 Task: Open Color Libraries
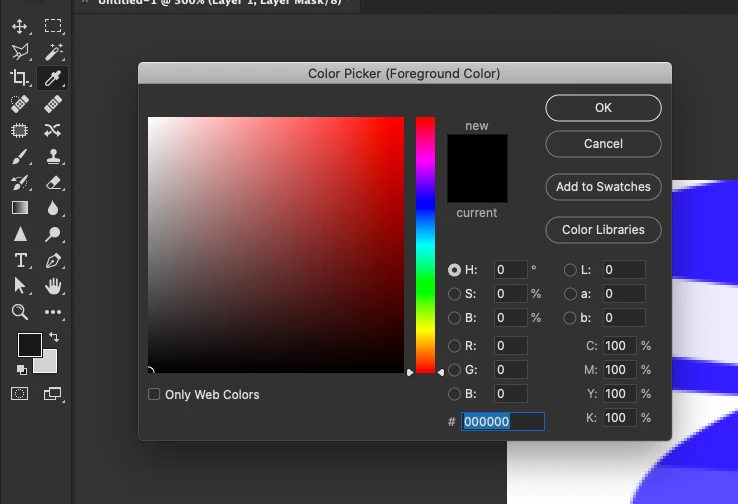tap(603, 230)
